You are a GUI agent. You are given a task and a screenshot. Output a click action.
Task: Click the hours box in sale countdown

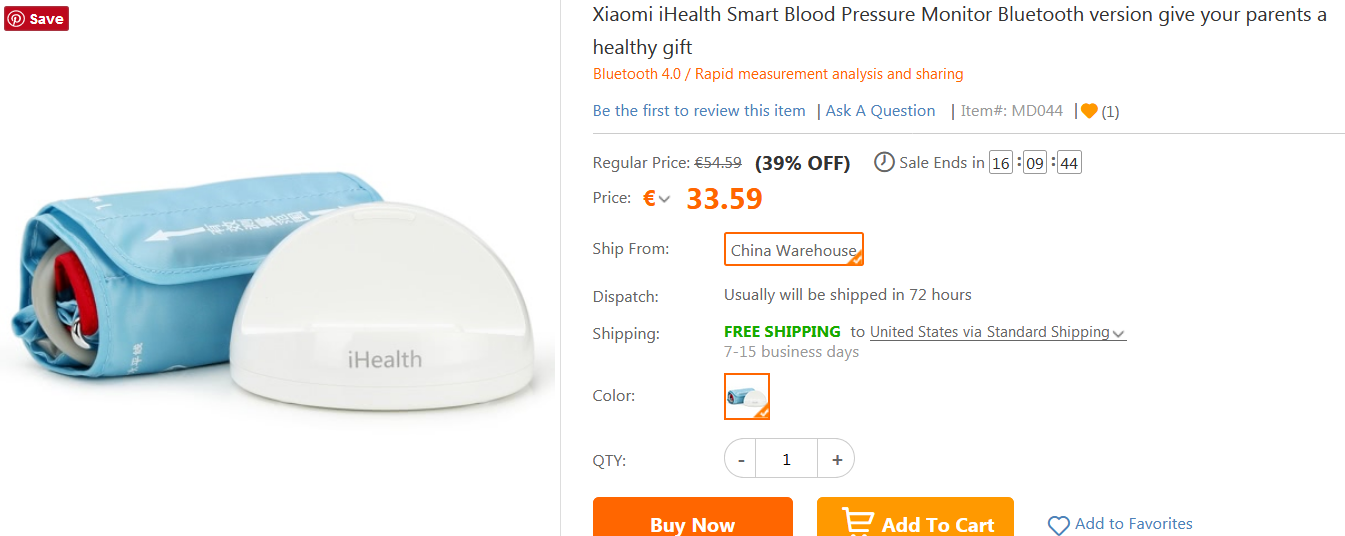click(1000, 163)
